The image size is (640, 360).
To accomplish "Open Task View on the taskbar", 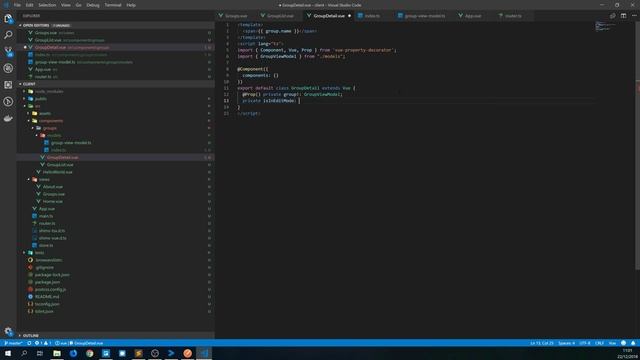I will (40, 353).
